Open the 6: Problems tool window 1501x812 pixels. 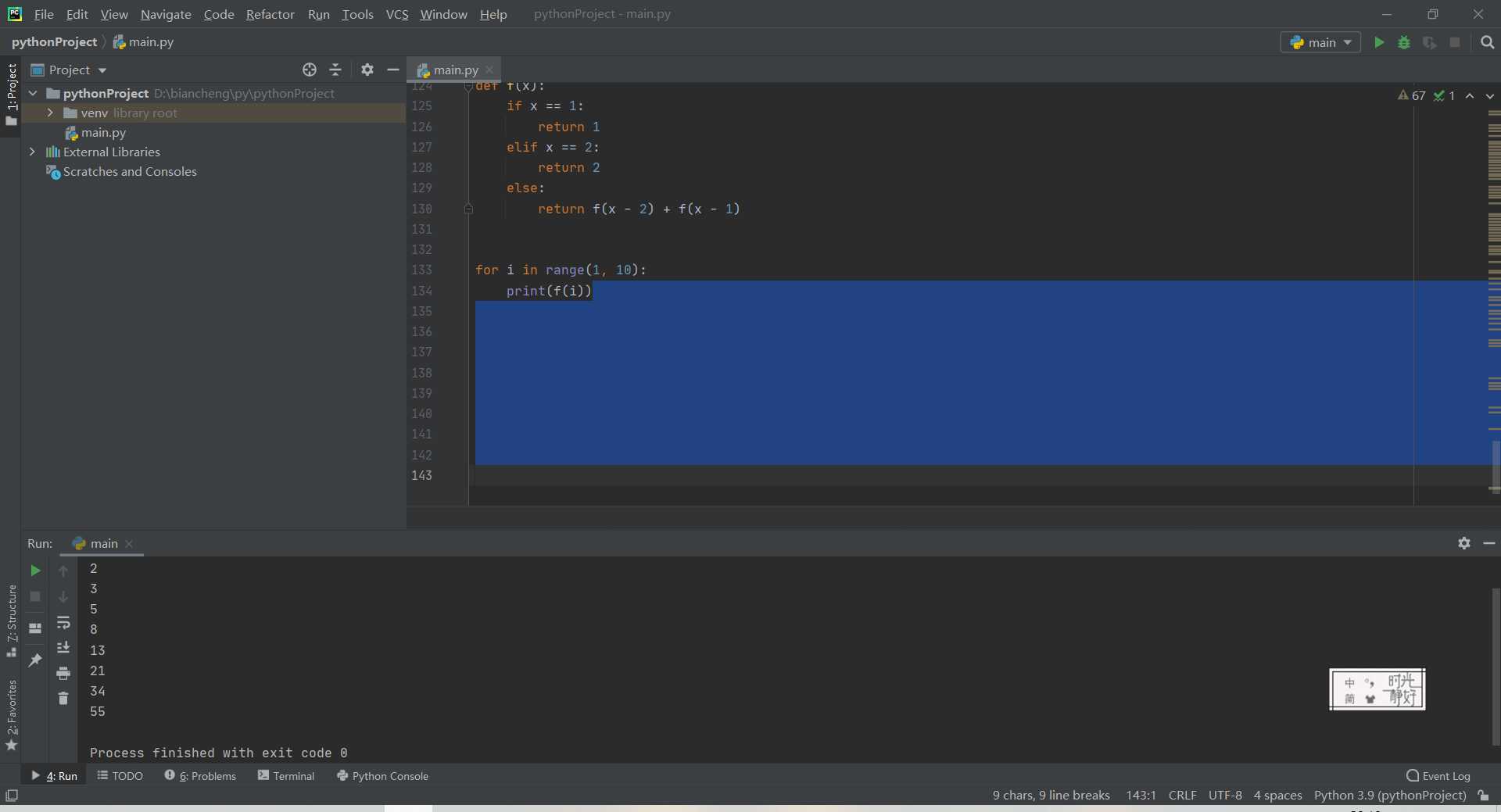pos(200,776)
